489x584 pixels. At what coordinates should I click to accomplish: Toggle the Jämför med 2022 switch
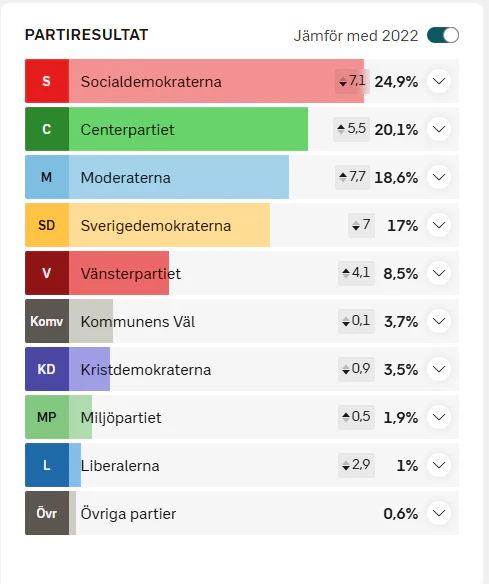[443, 35]
